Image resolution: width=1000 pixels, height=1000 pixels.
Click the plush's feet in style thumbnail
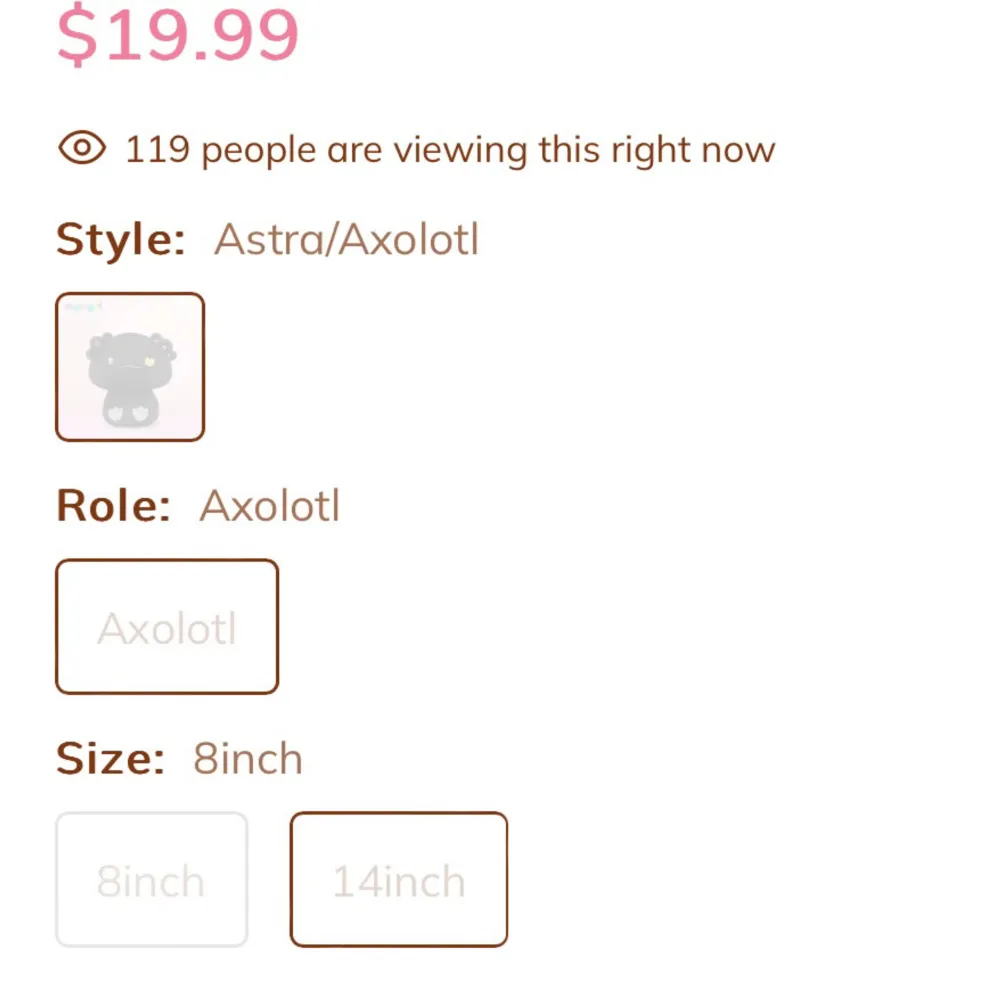[x=130, y=412]
